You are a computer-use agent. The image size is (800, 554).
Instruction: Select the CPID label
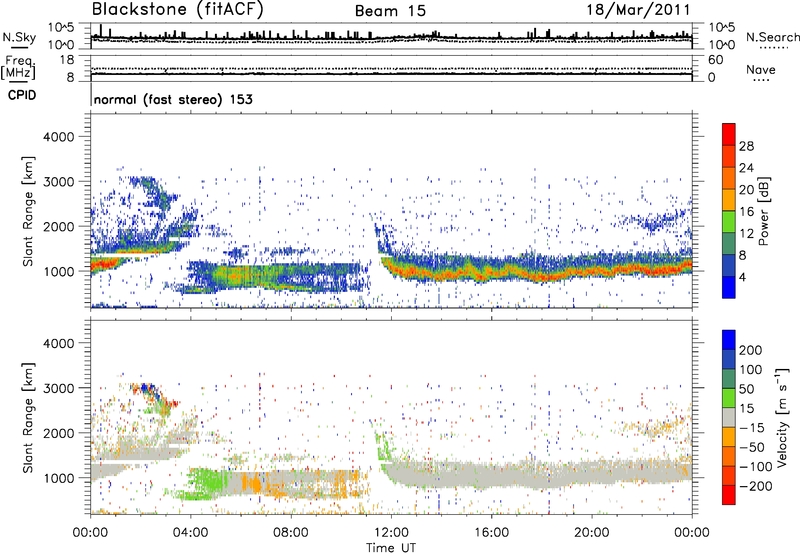coord(22,95)
